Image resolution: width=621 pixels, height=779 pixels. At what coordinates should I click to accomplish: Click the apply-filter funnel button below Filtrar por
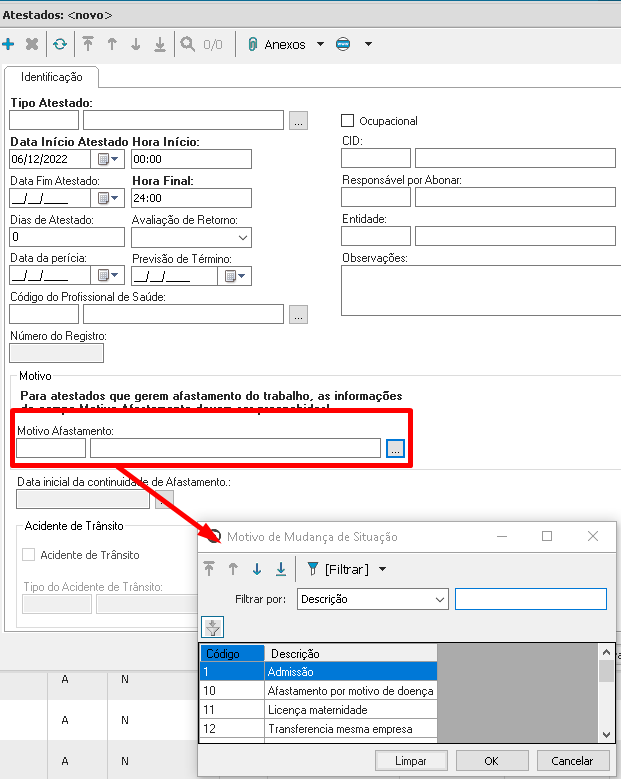[213, 627]
